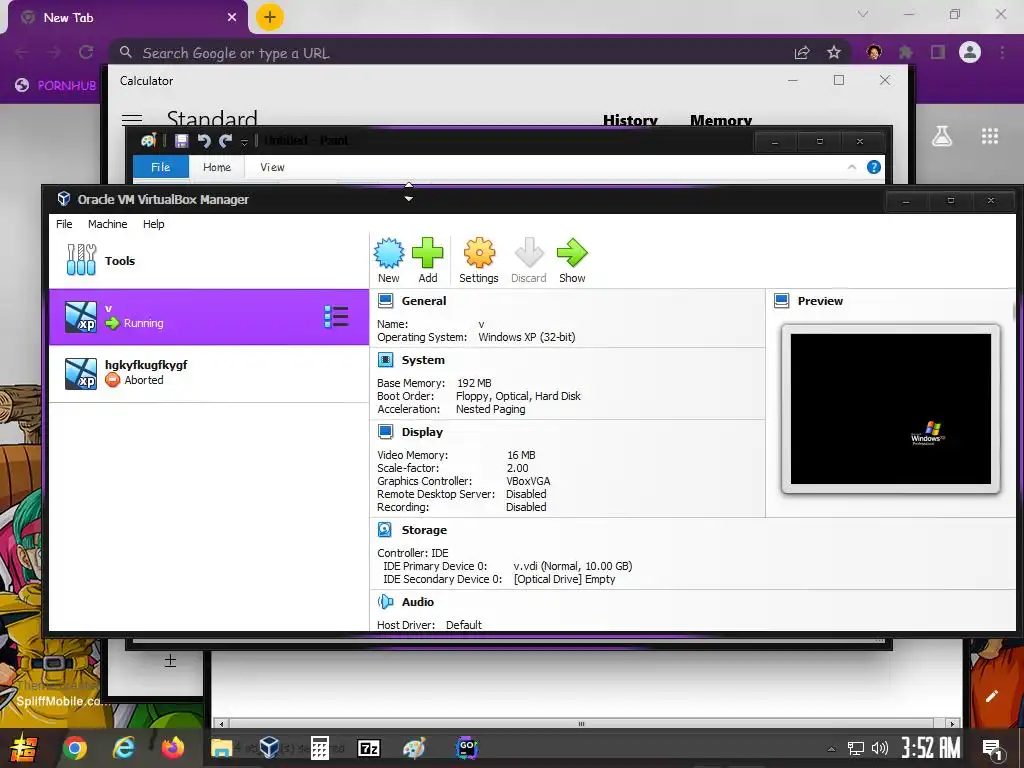Open the Machine menu in VirtualBox
The height and width of the screenshot is (768, 1024).
(108, 224)
